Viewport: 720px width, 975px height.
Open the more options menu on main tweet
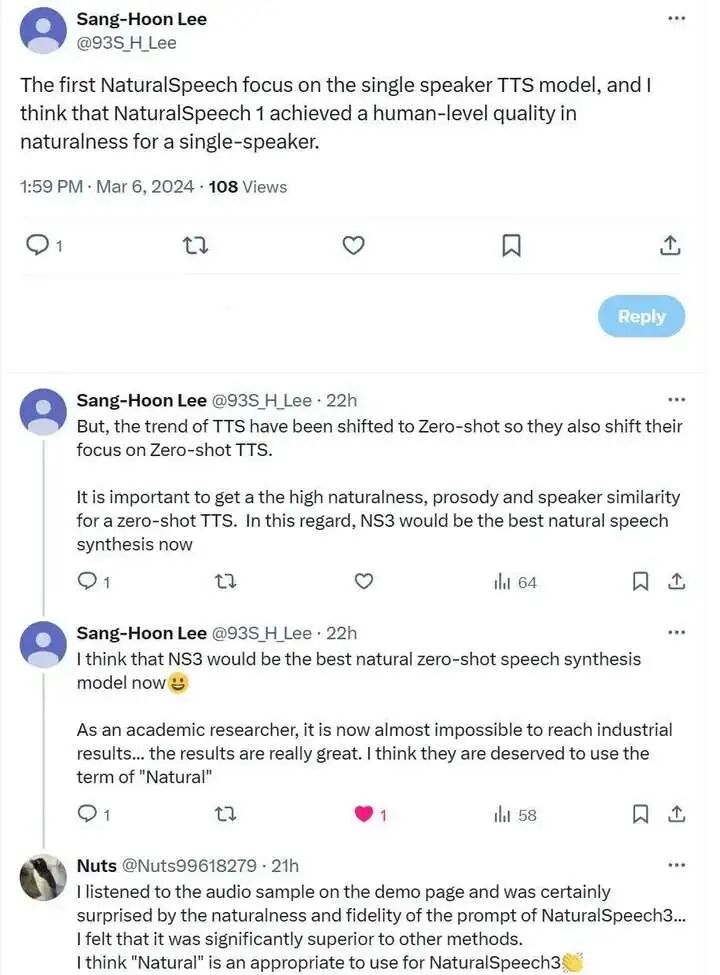676,18
